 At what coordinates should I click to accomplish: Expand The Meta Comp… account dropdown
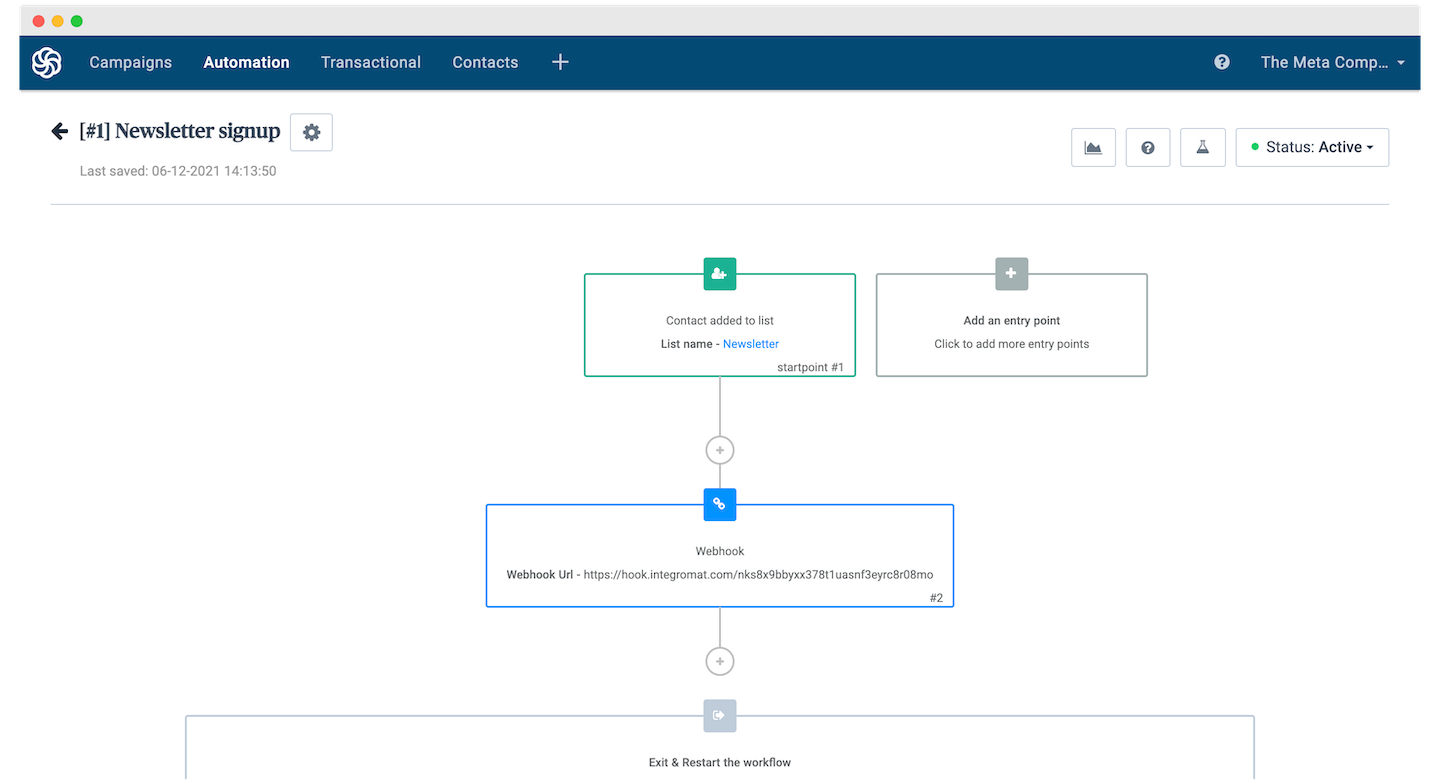[x=1332, y=62]
